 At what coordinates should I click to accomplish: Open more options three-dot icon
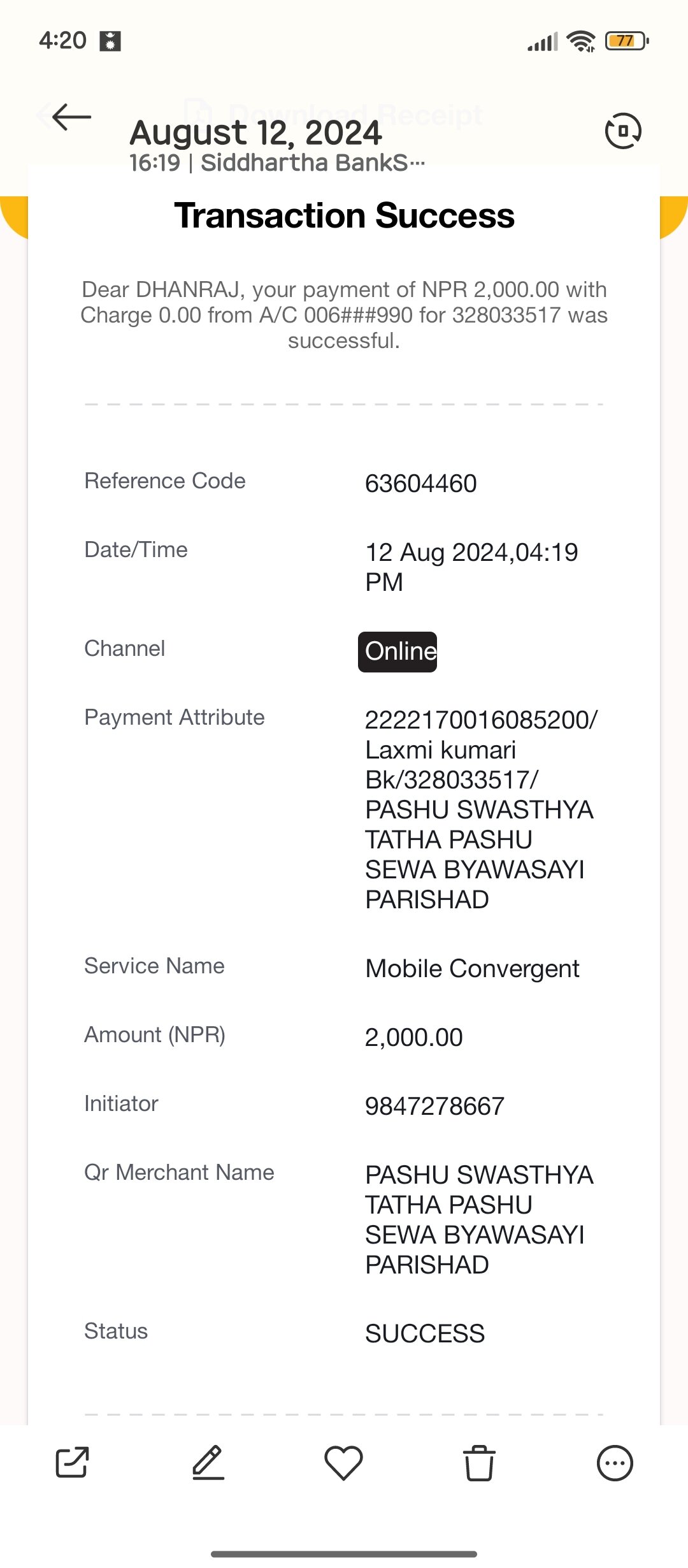pyautogui.click(x=615, y=1462)
